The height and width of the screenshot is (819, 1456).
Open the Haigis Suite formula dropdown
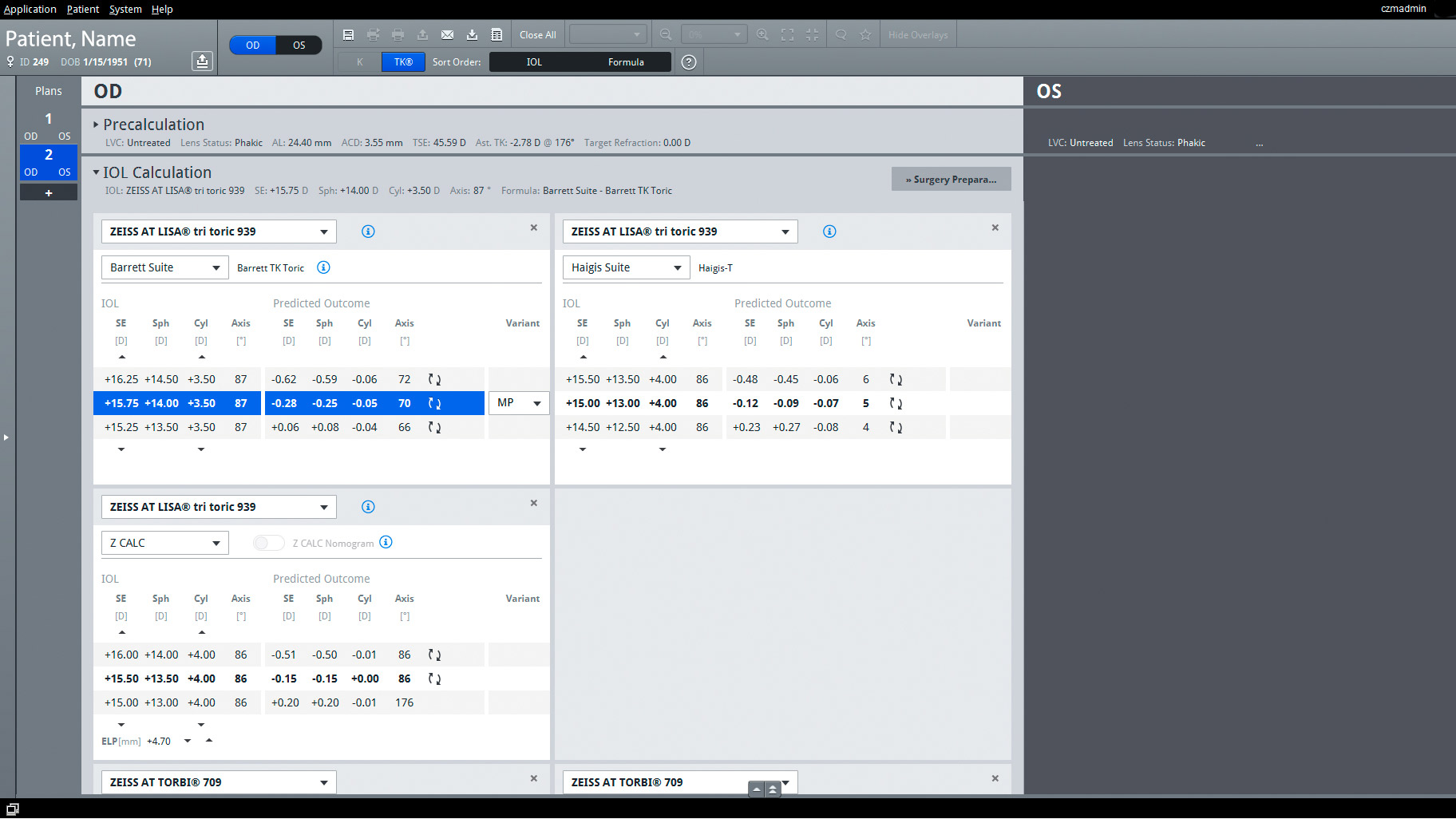tap(626, 267)
